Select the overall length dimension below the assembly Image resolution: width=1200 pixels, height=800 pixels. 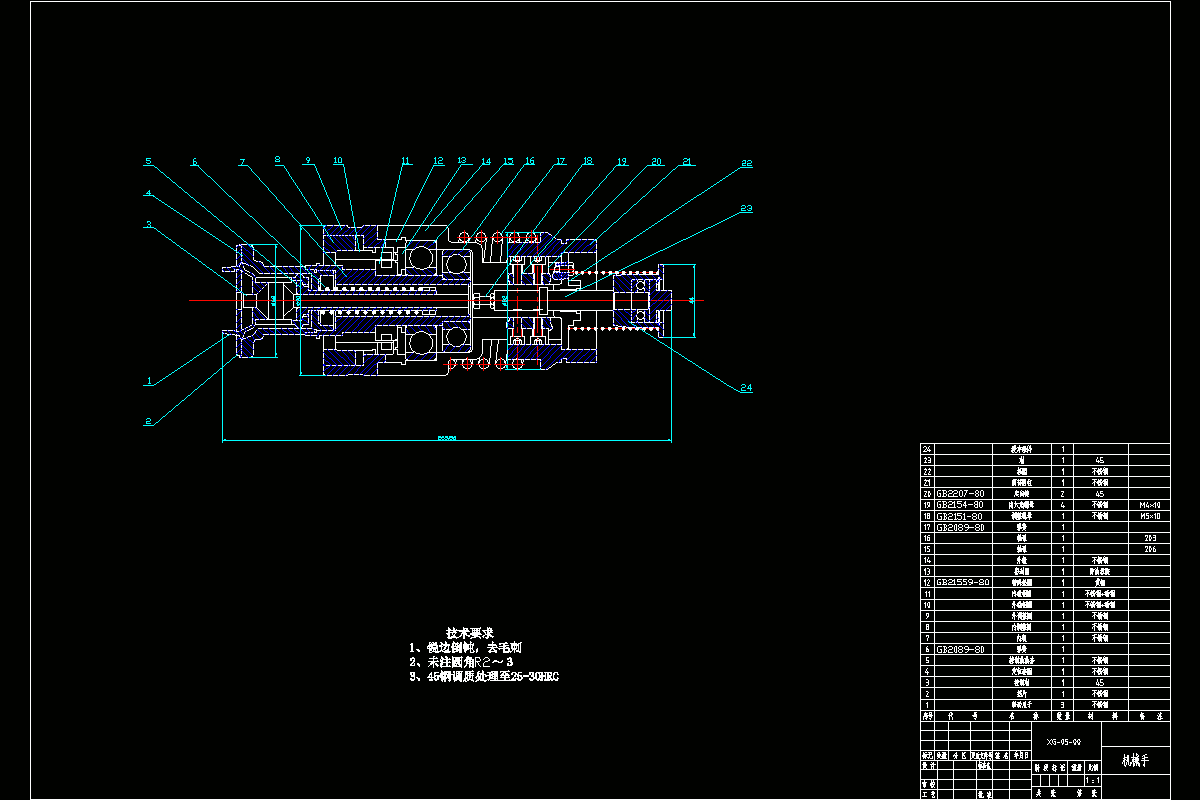tap(446, 437)
